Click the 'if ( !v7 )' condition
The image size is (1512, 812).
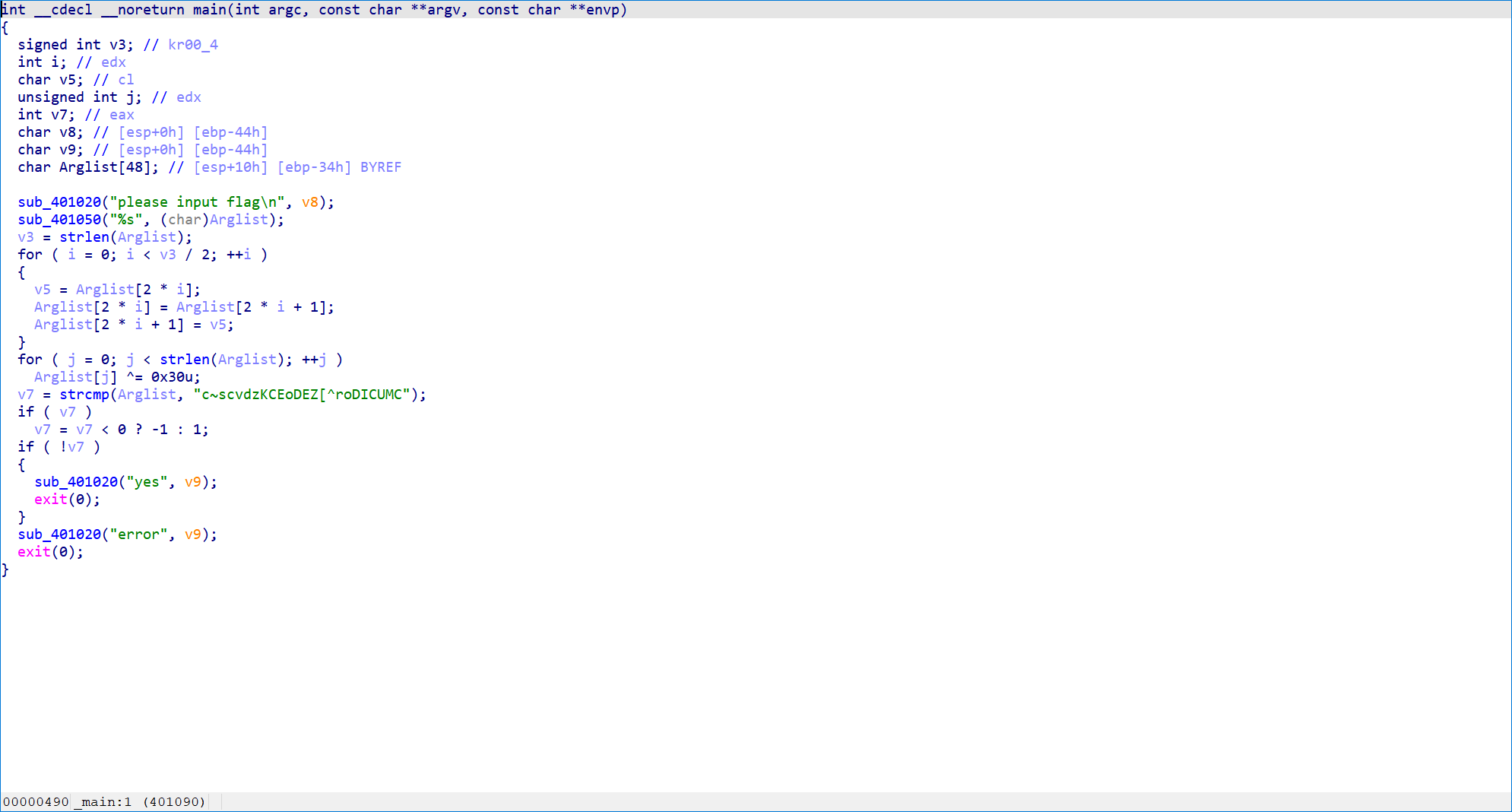(59, 447)
